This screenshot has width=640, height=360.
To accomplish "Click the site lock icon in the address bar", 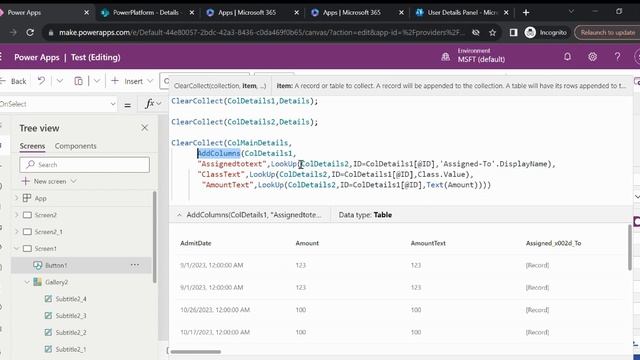I will (51, 33).
